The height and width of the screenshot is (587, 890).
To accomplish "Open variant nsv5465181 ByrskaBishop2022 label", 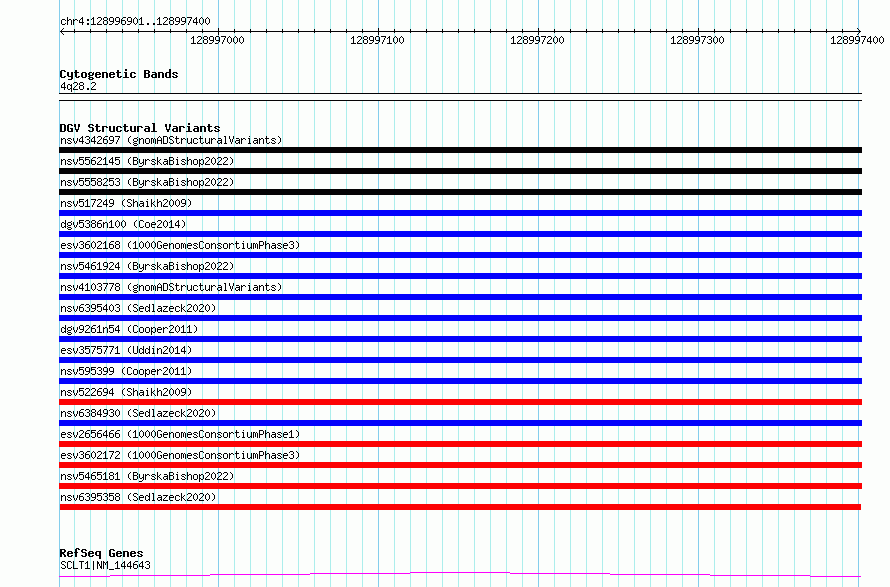I will click(147, 476).
